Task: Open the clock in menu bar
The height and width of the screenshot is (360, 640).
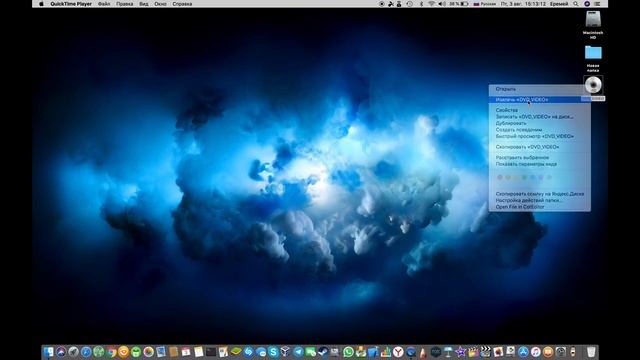Action: pyautogui.click(x=524, y=4)
